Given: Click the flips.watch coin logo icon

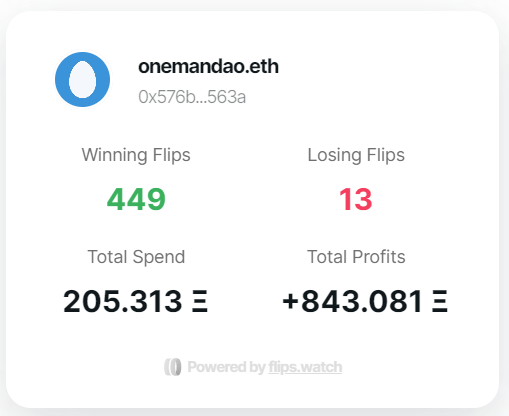Looking at the screenshot, I should pyautogui.click(x=173, y=367).
